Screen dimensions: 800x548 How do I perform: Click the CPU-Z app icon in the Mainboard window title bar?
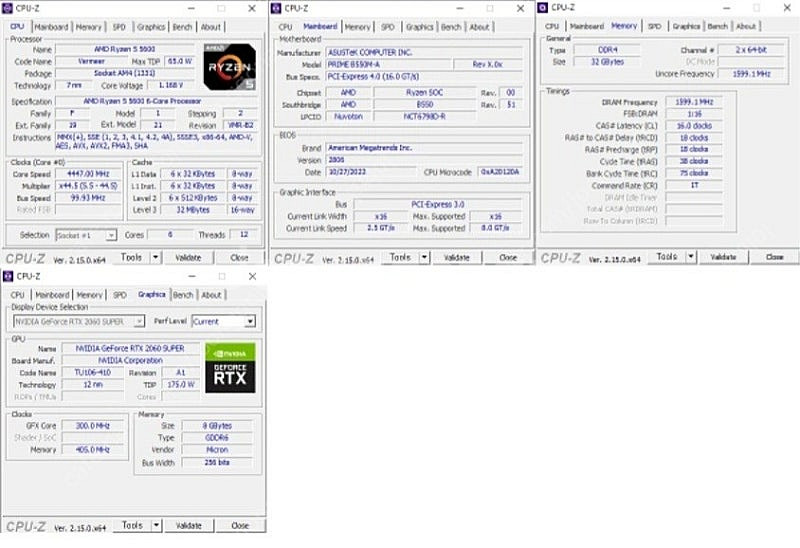point(276,8)
